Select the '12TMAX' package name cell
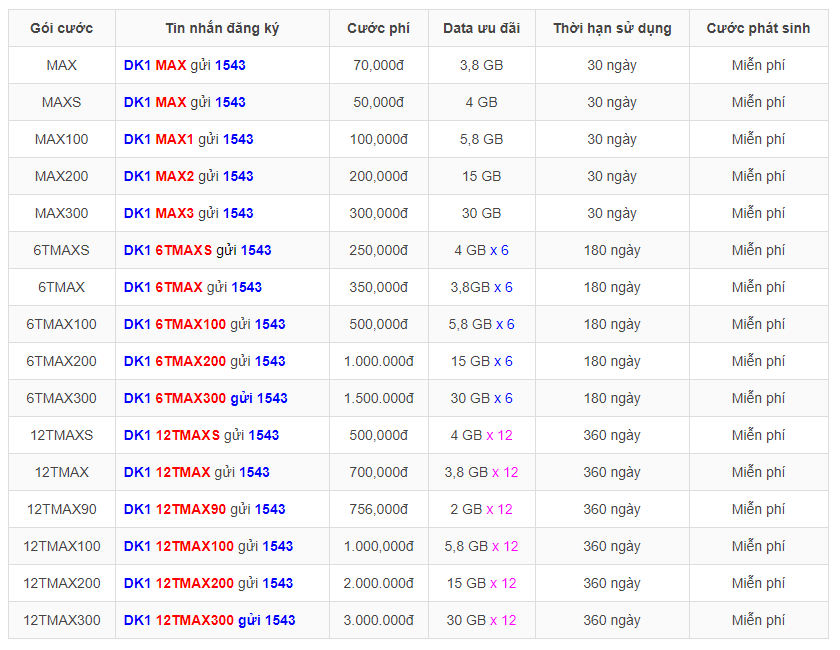 point(62,472)
